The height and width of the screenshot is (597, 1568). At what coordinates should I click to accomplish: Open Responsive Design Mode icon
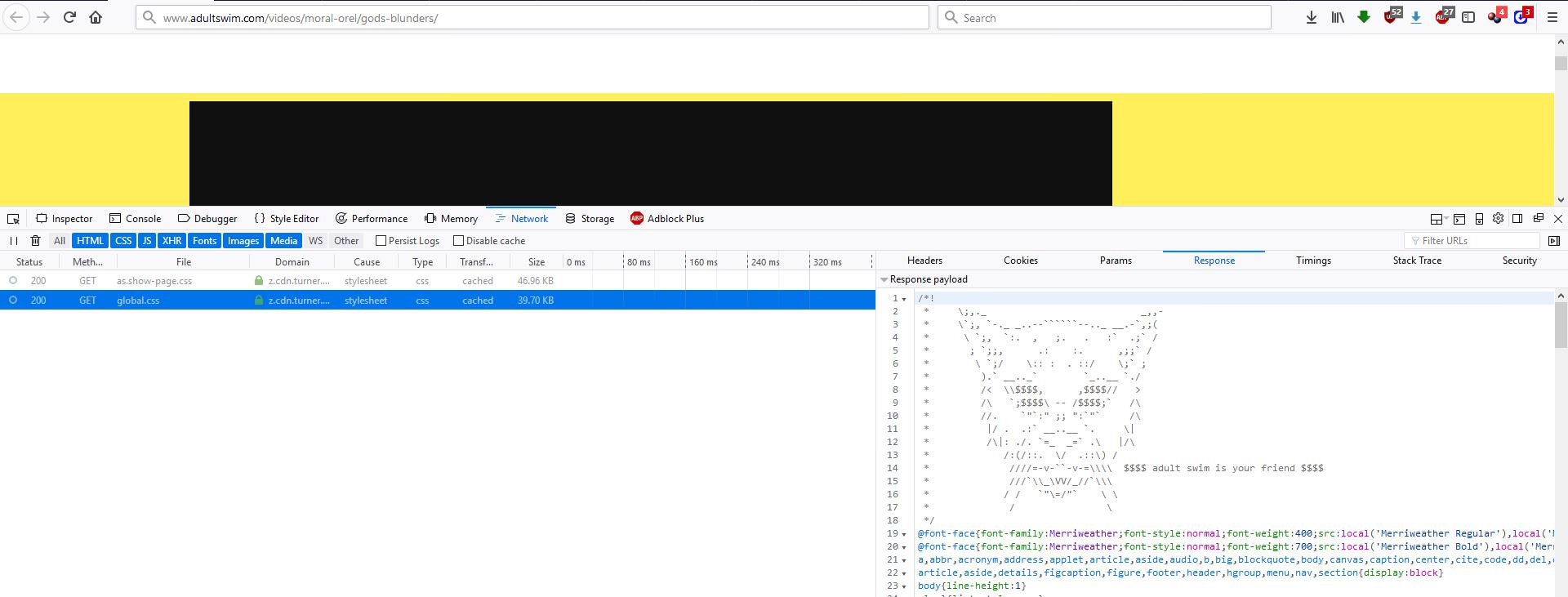(1479, 219)
